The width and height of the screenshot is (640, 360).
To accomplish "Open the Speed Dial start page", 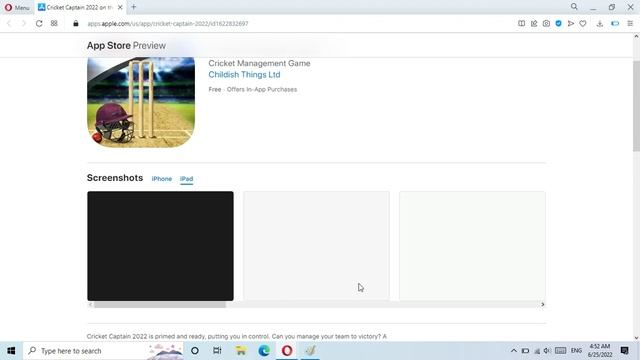I will tap(54, 24).
